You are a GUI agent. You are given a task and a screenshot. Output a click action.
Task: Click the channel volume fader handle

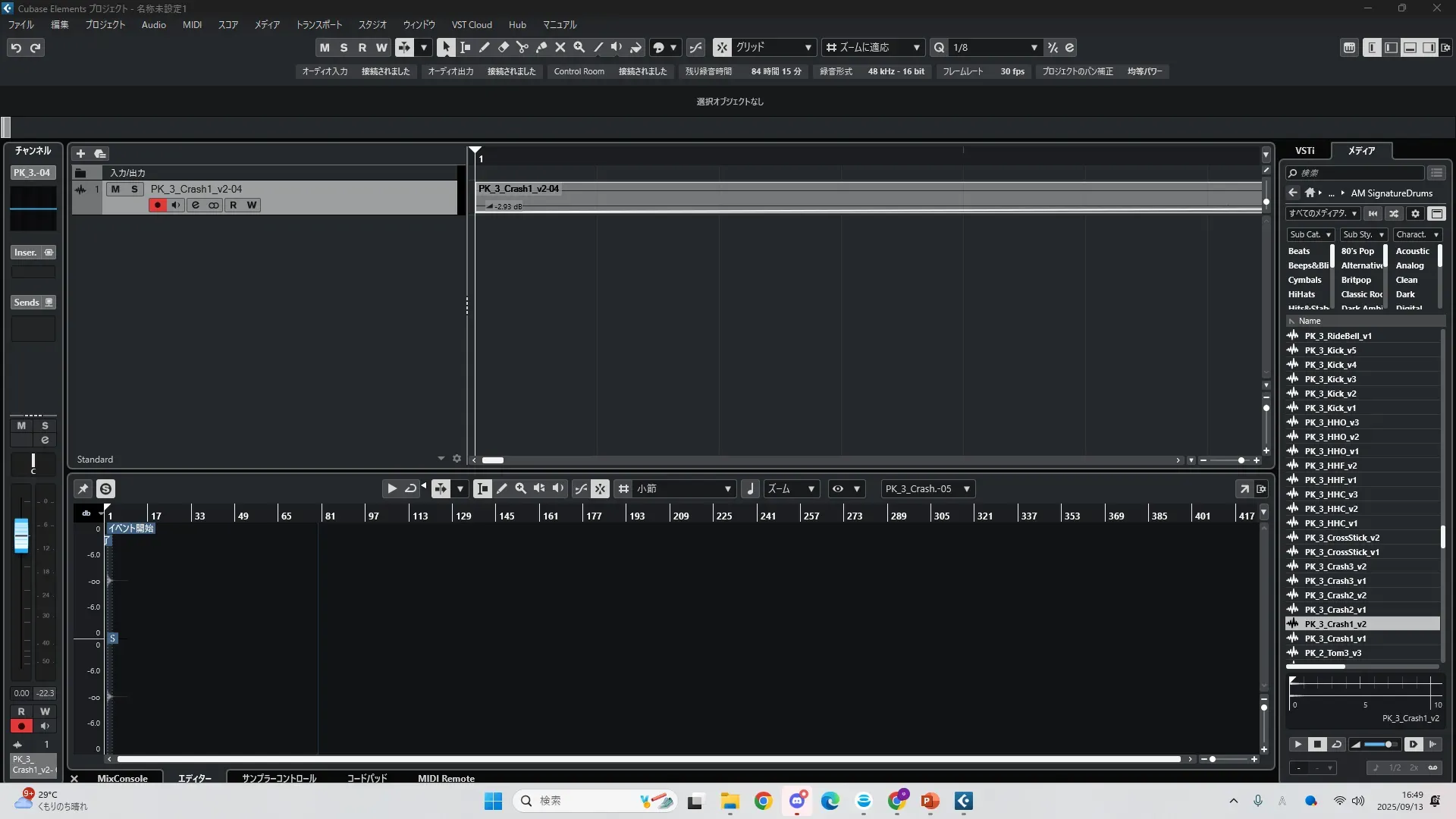coord(21,535)
